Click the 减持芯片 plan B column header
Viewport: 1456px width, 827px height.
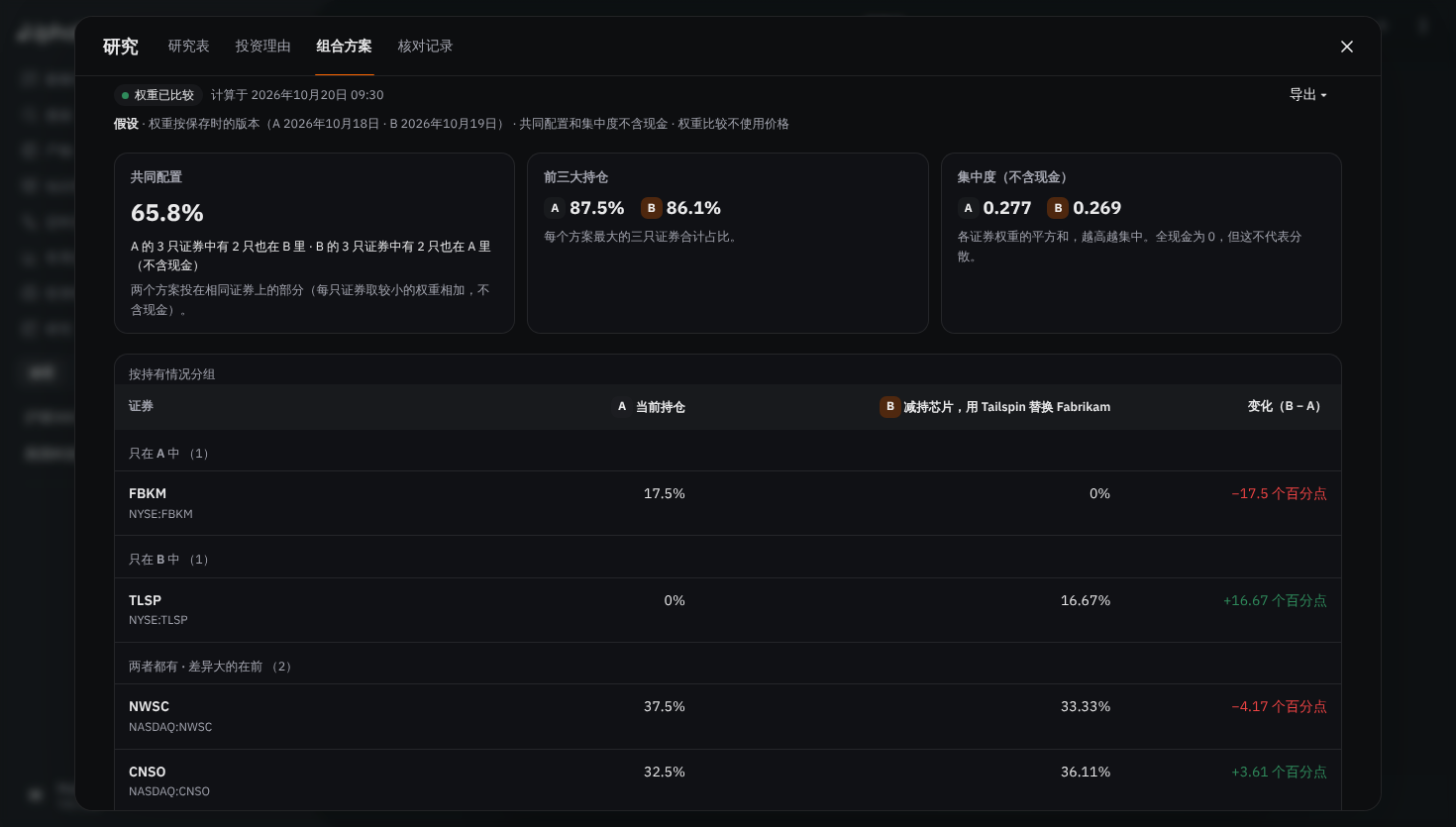[994, 407]
